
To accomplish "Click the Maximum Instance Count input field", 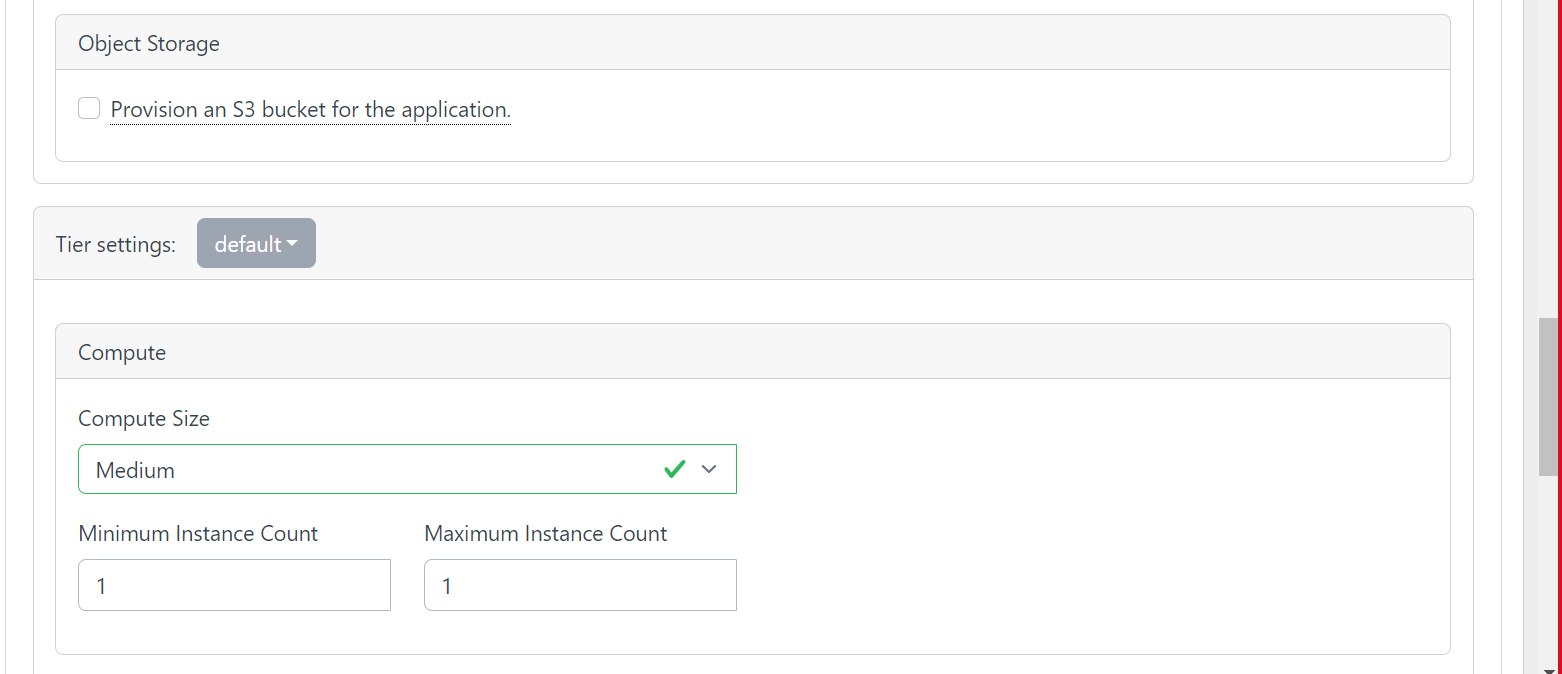I will (580, 585).
